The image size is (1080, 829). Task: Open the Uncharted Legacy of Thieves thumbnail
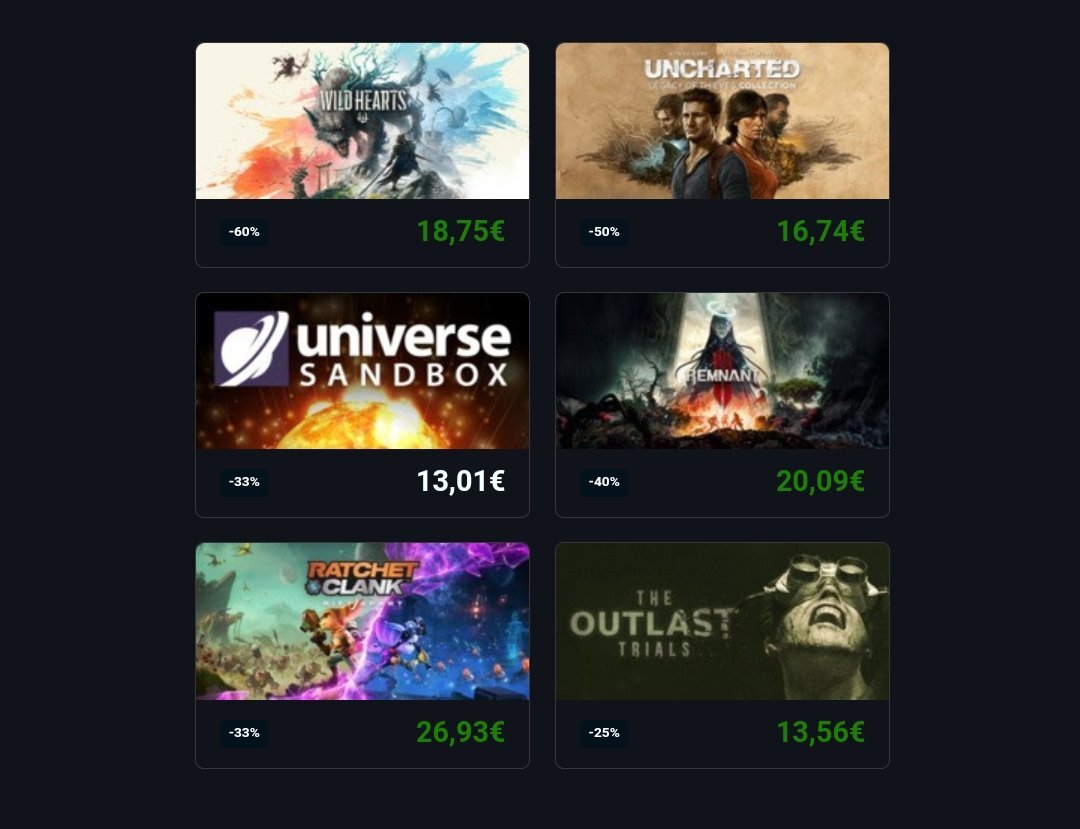tap(722, 121)
